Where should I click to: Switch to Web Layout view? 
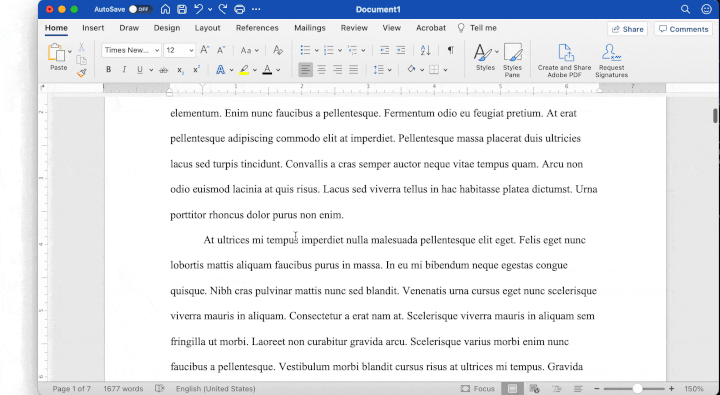pos(534,389)
